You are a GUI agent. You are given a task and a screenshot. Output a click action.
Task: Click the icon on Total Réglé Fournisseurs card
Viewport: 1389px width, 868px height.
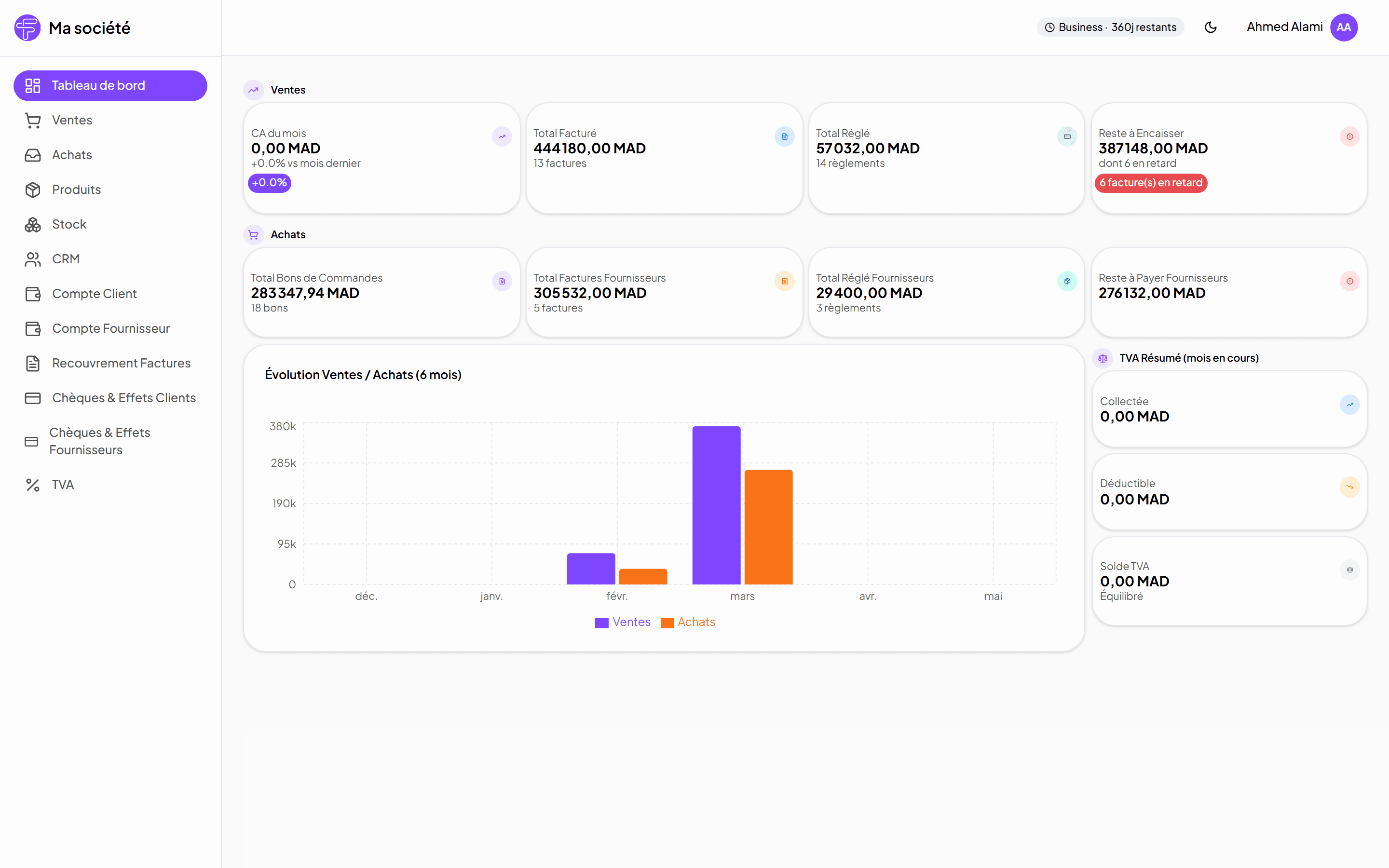coord(1067,281)
